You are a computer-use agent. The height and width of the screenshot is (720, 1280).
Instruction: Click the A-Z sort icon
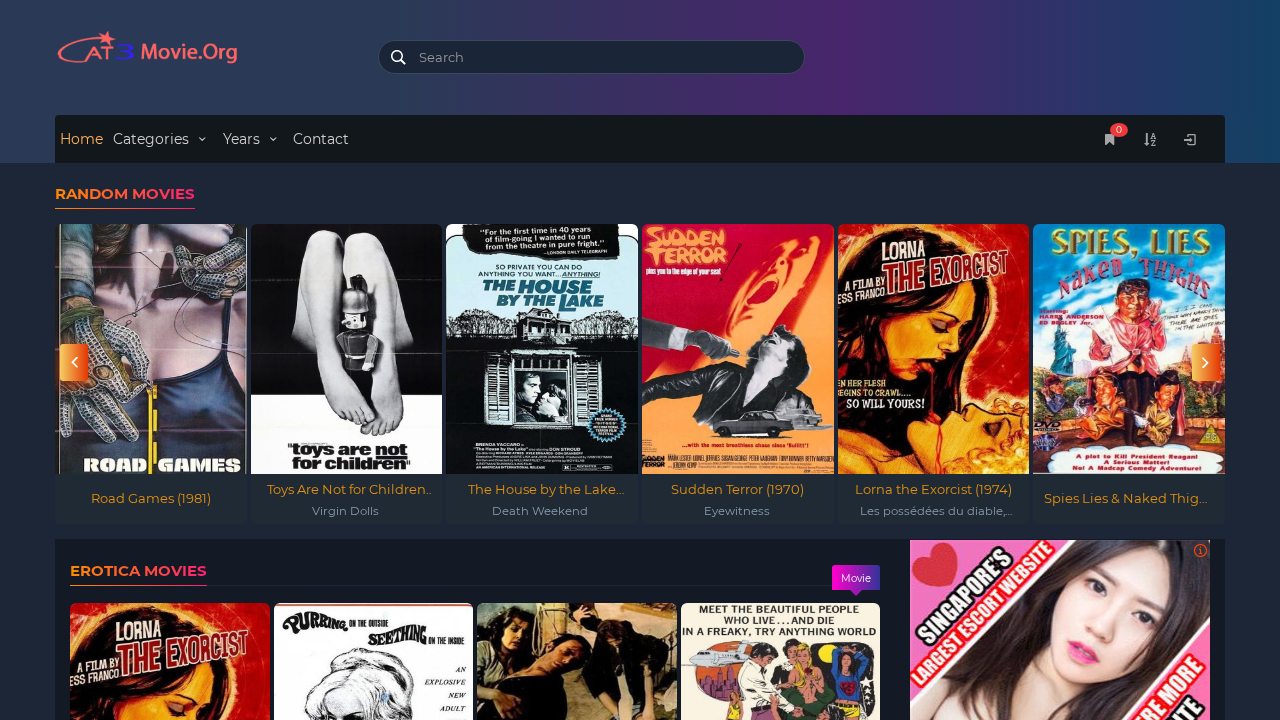(x=1150, y=139)
